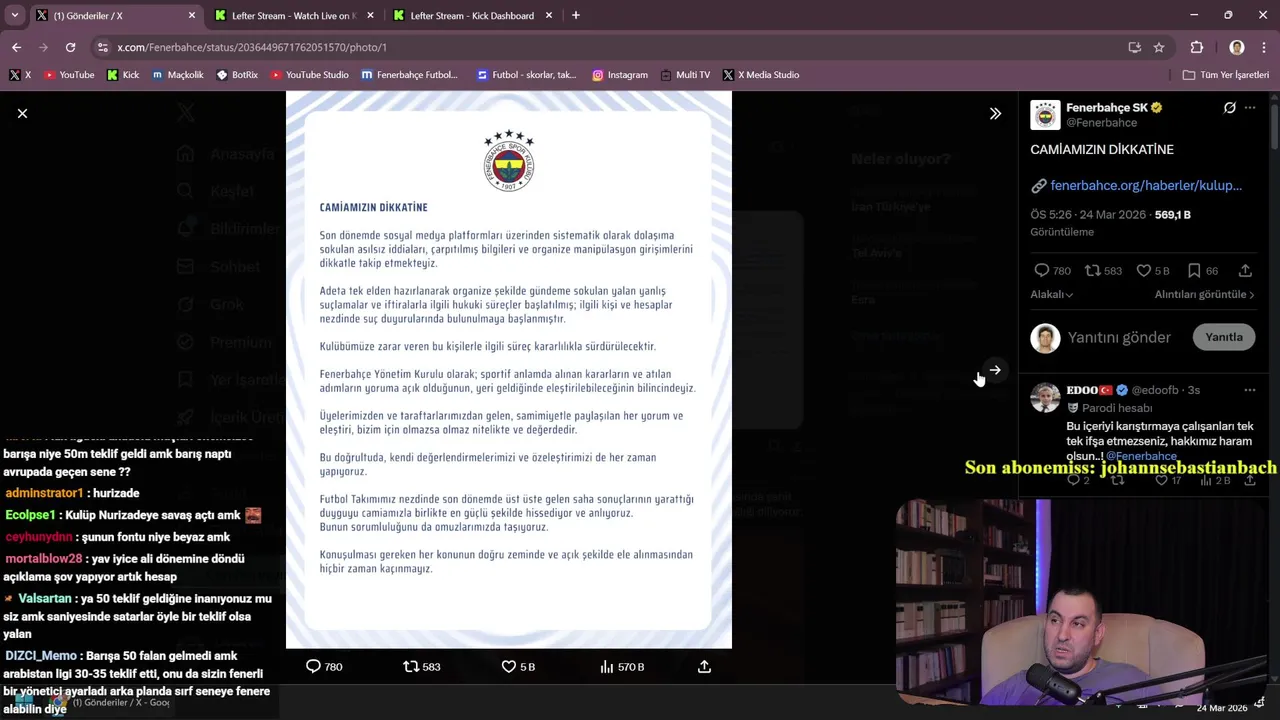
Task: Open Alıntıları görüntüle
Action: tap(1205, 294)
